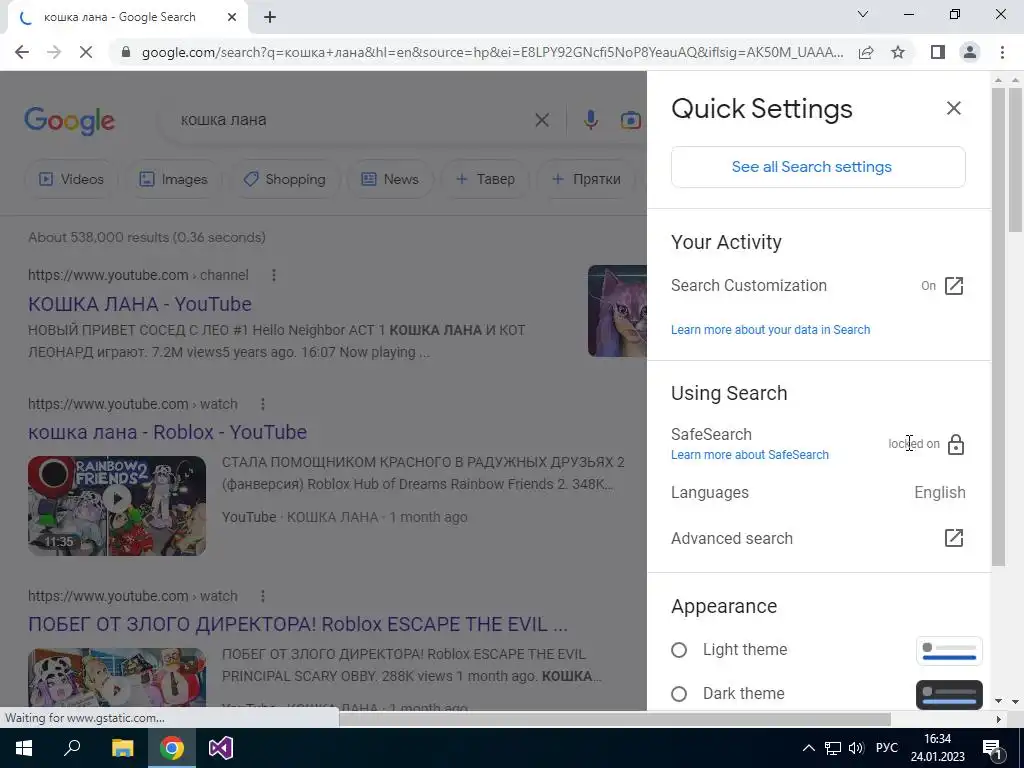Click the Light theme preview thumbnail
The height and width of the screenshot is (768, 1024).
click(x=949, y=650)
